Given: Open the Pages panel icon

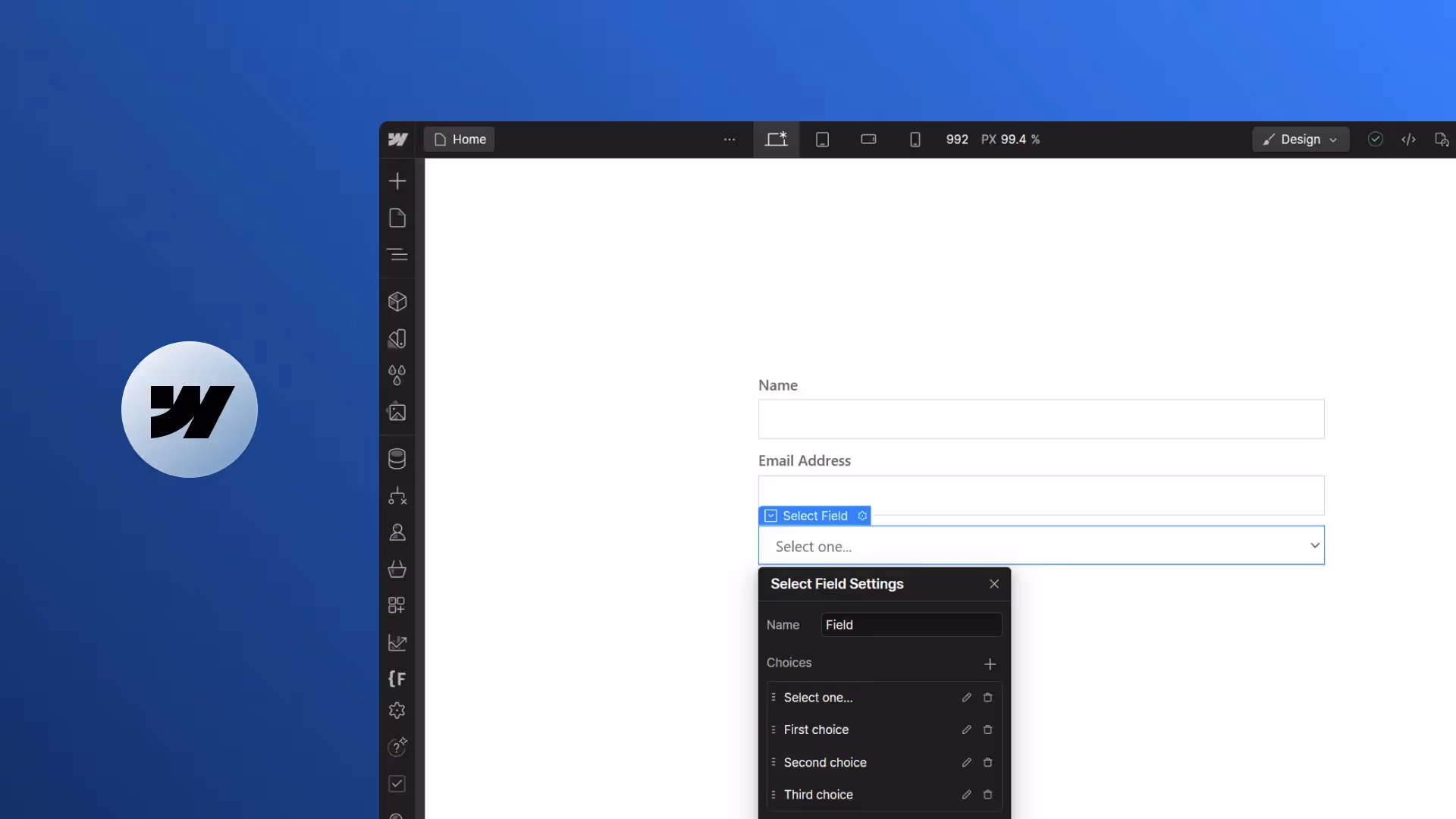Looking at the screenshot, I should click(397, 218).
